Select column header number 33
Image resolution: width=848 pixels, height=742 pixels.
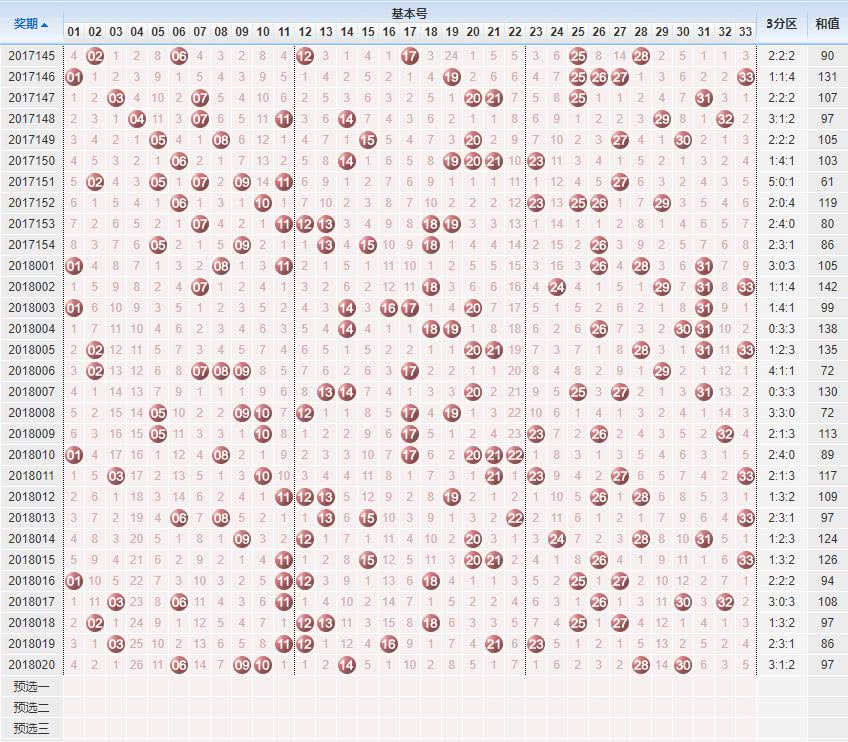pos(746,32)
